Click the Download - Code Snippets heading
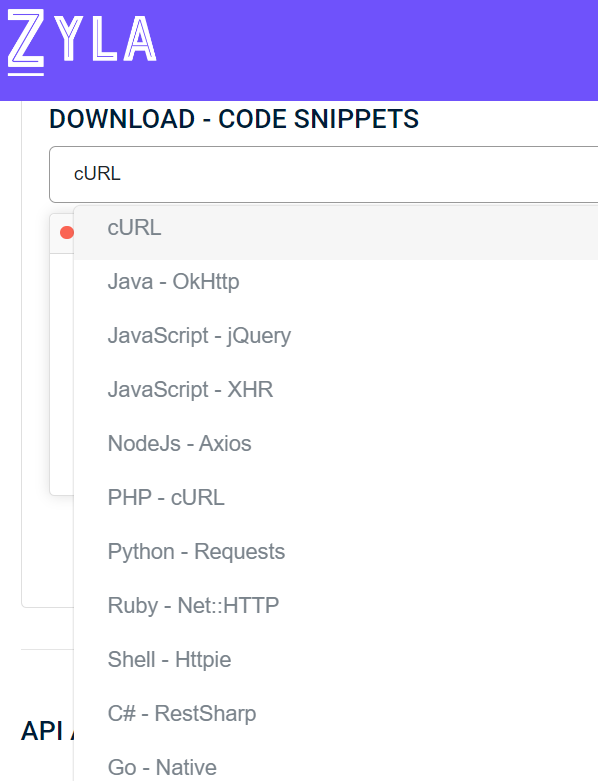598x781 pixels. tap(234, 119)
